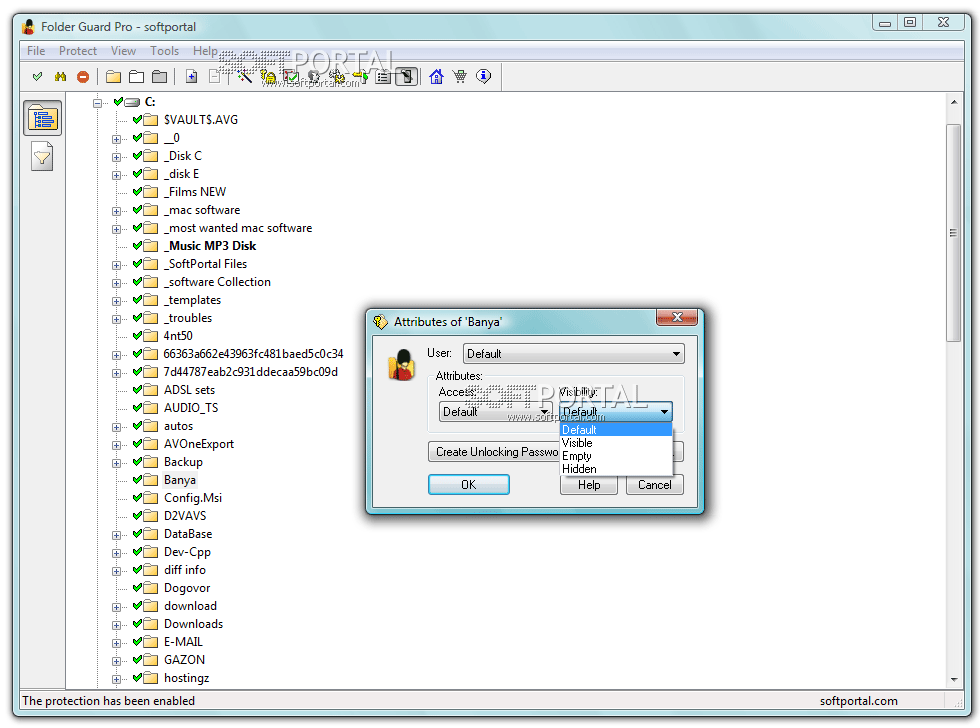
Task: Click the new document plus toolbar icon
Action: pyautogui.click(x=192, y=77)
